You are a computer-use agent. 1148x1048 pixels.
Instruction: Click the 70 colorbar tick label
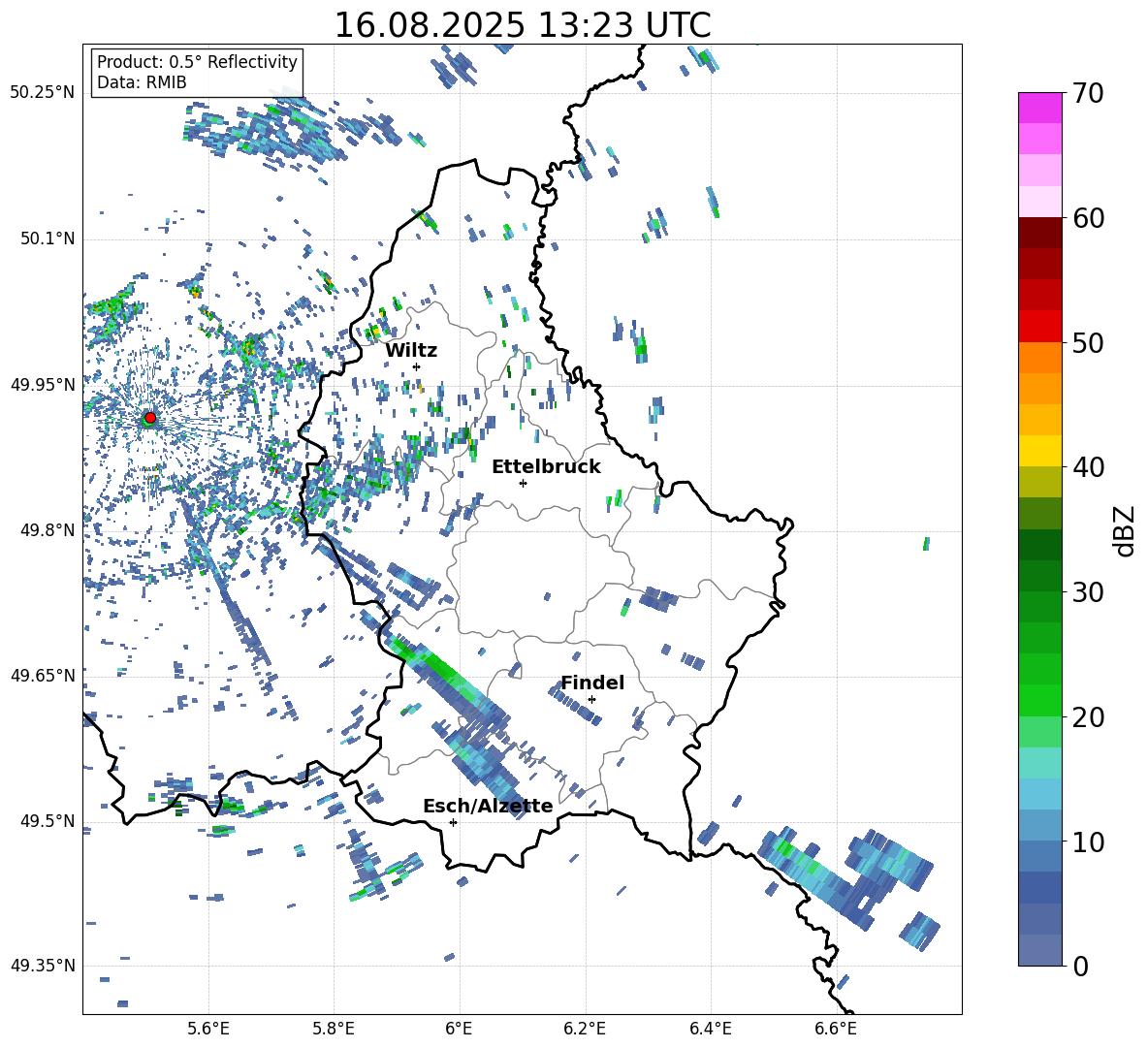point(1088,93)
